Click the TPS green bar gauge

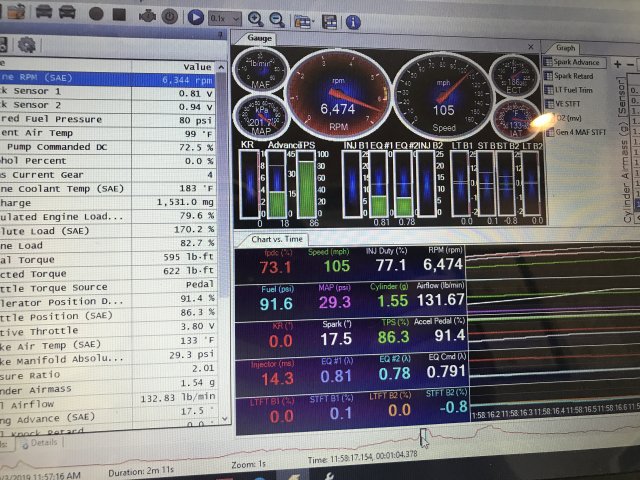click(x=307, y=184)
